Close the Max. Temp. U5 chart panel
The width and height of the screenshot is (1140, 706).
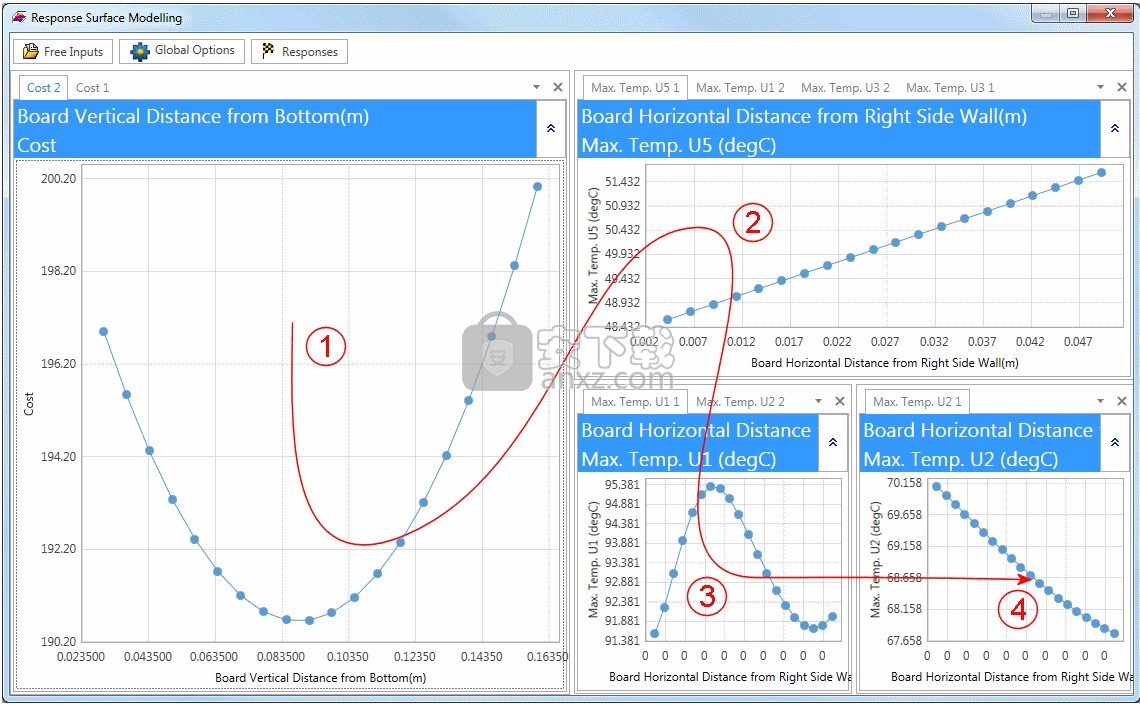(x=1122, y=87)
